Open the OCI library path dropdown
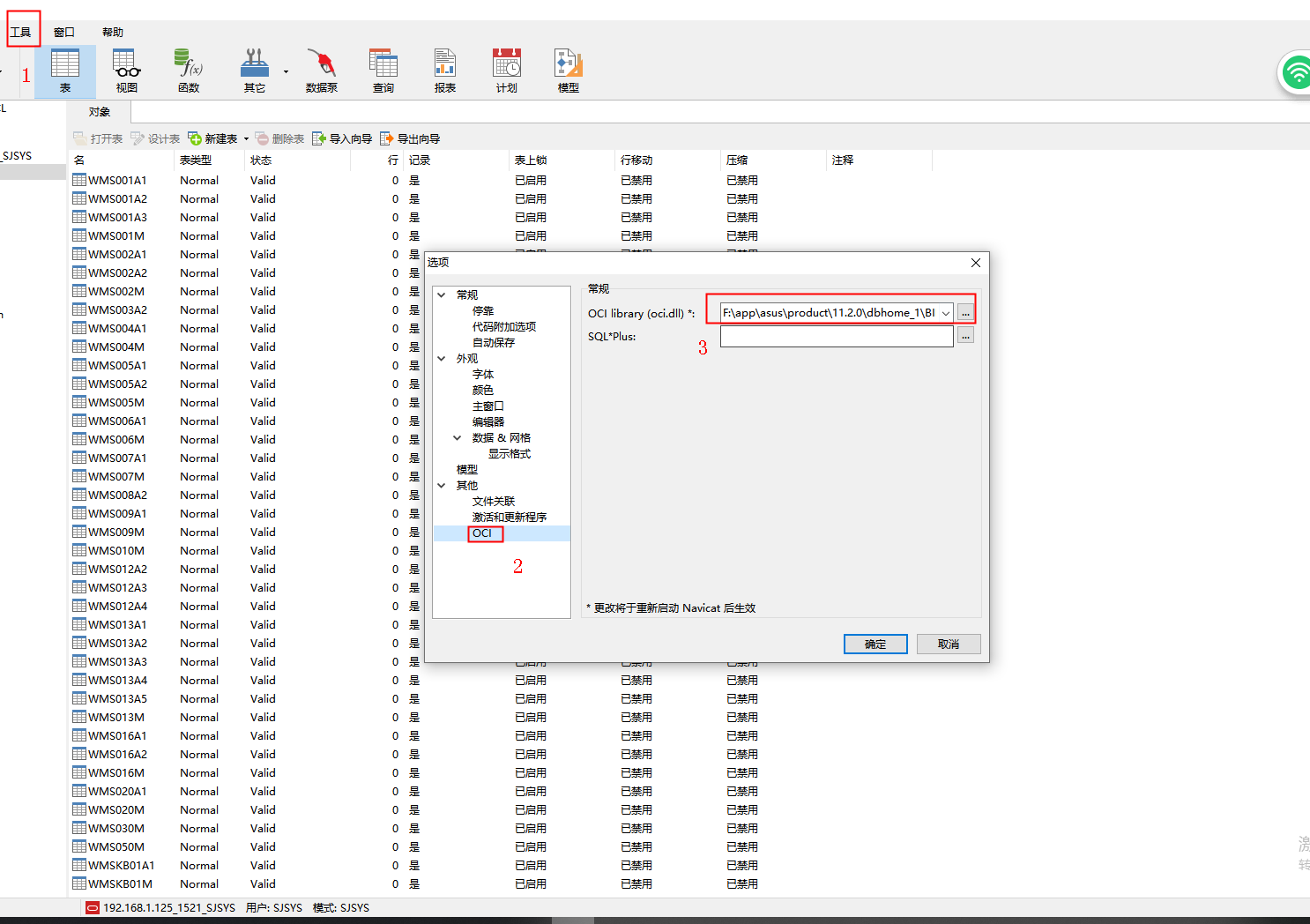 pos(945,312)
